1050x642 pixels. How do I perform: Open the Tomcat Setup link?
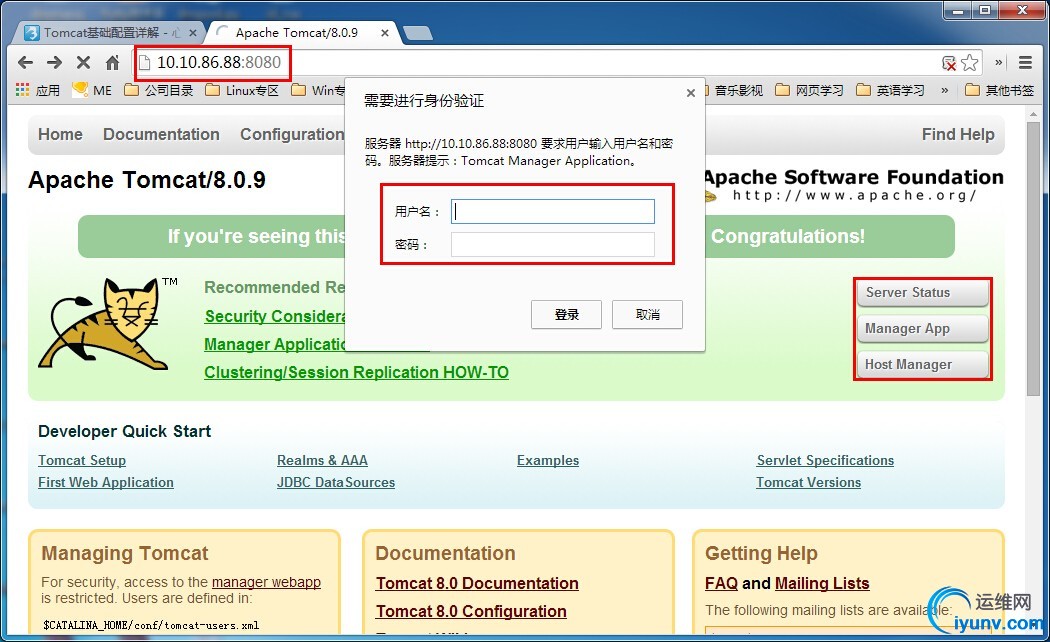pos(82,461)
